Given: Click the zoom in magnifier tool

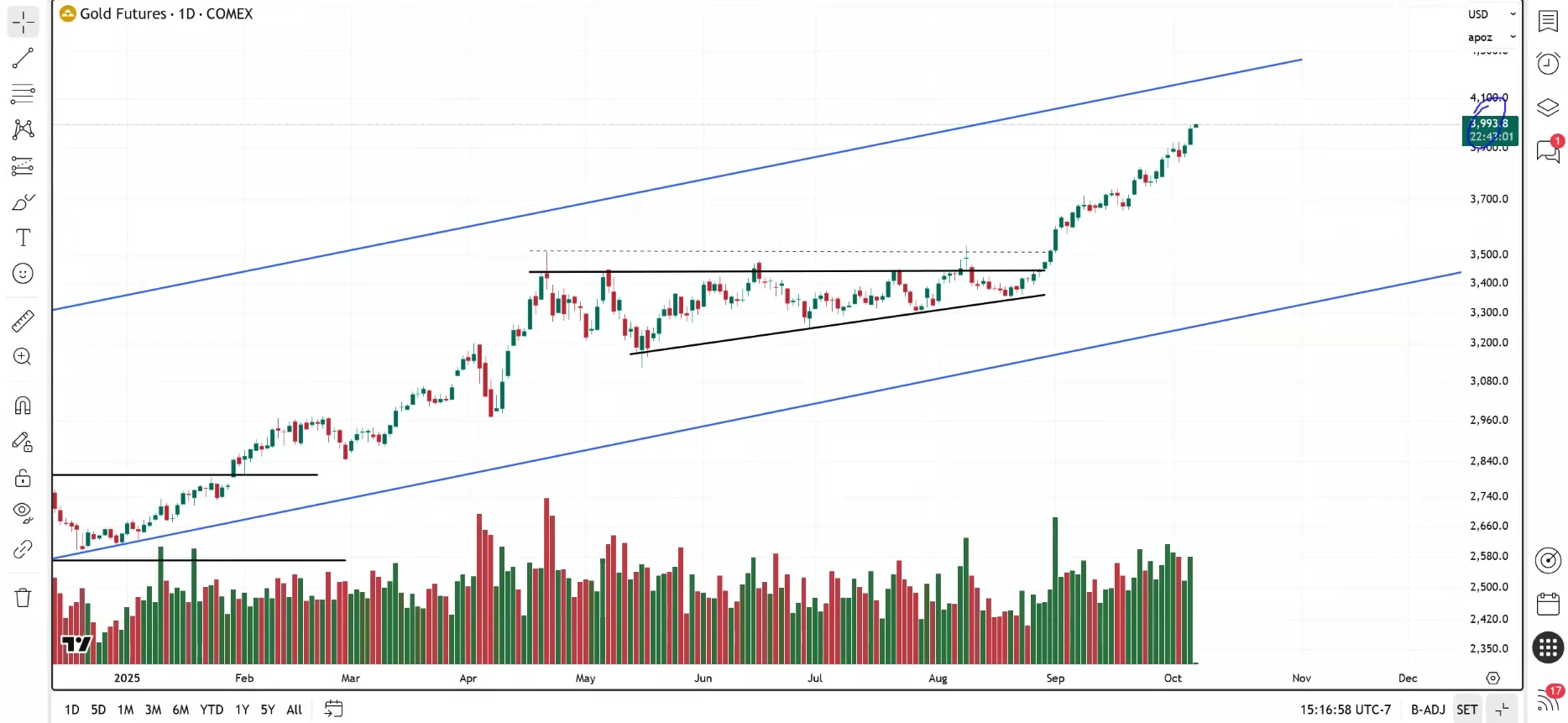Looking at the screenshot, I should click(23, 357).
